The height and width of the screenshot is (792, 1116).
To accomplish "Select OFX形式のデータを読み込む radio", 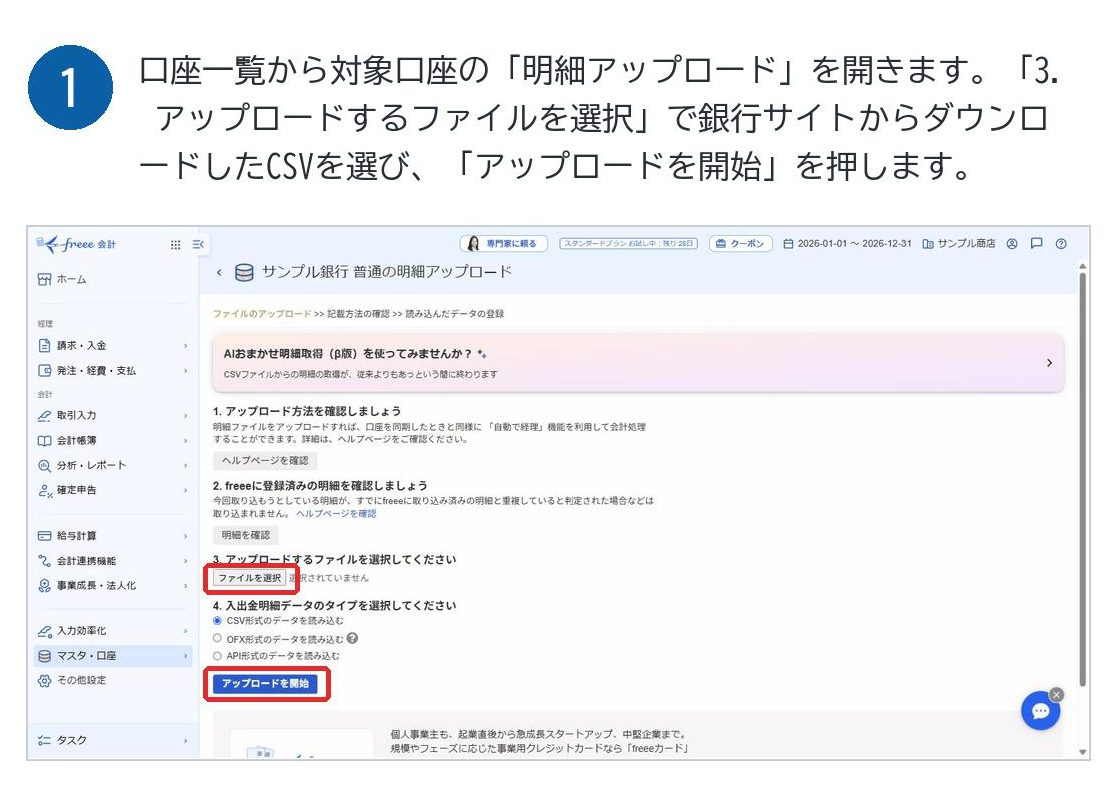I will coord(218,639).
